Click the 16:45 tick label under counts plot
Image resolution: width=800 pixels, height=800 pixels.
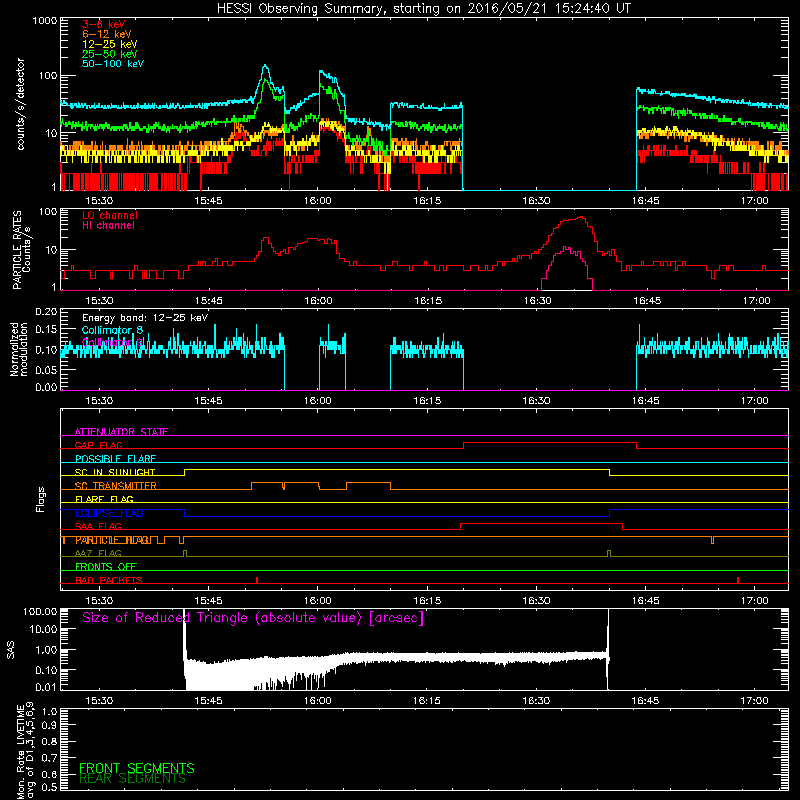[x=645, y=201]
